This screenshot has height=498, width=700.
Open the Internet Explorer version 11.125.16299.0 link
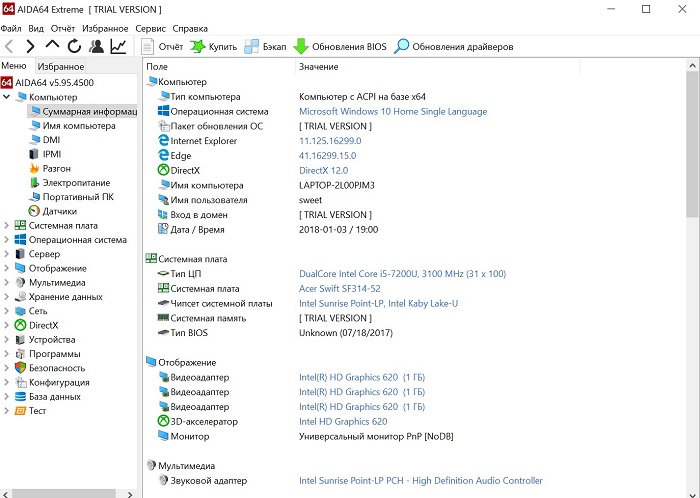point(330,141)
